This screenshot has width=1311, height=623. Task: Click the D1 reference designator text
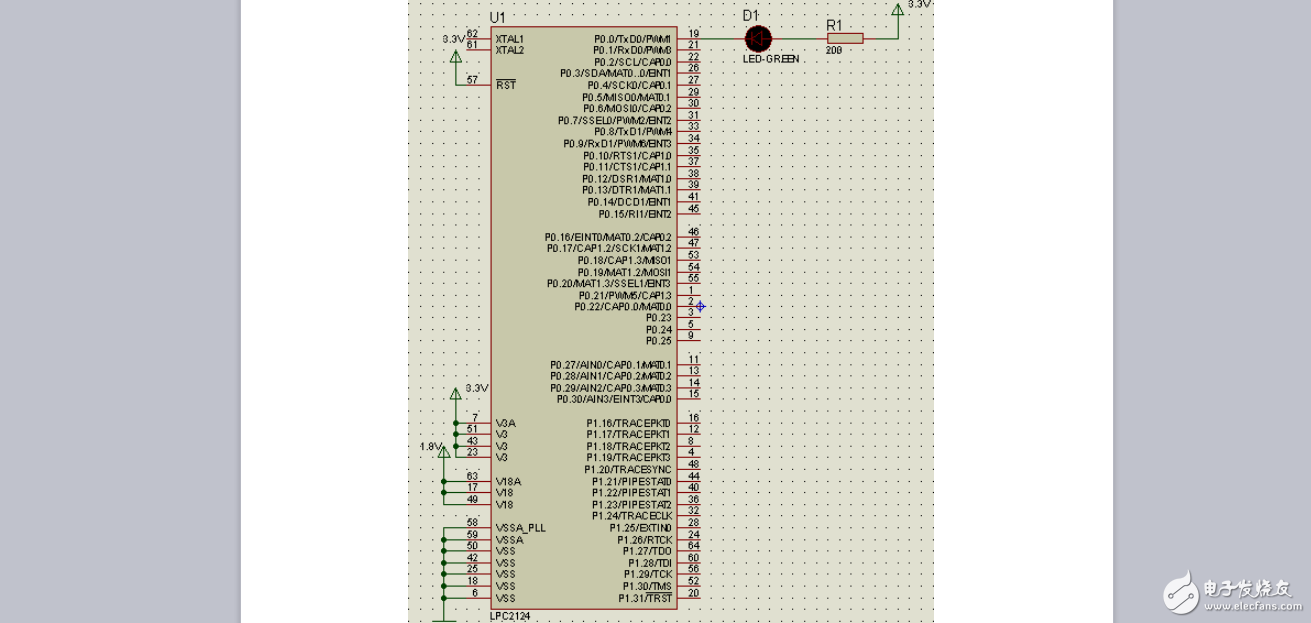point(751,15)
